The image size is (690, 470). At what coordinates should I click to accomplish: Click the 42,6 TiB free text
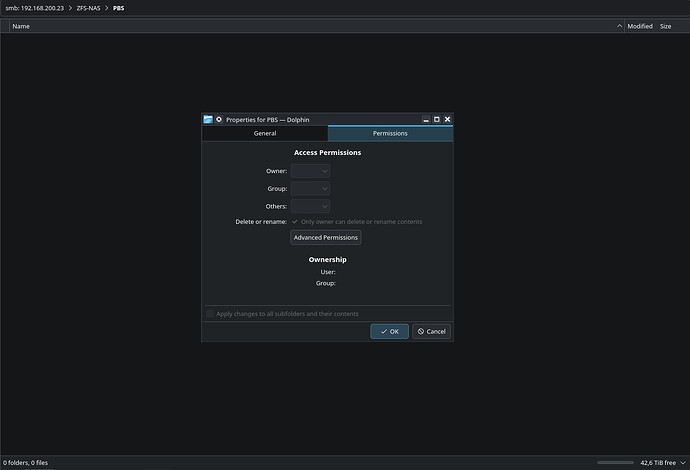(x=658, y=463)
